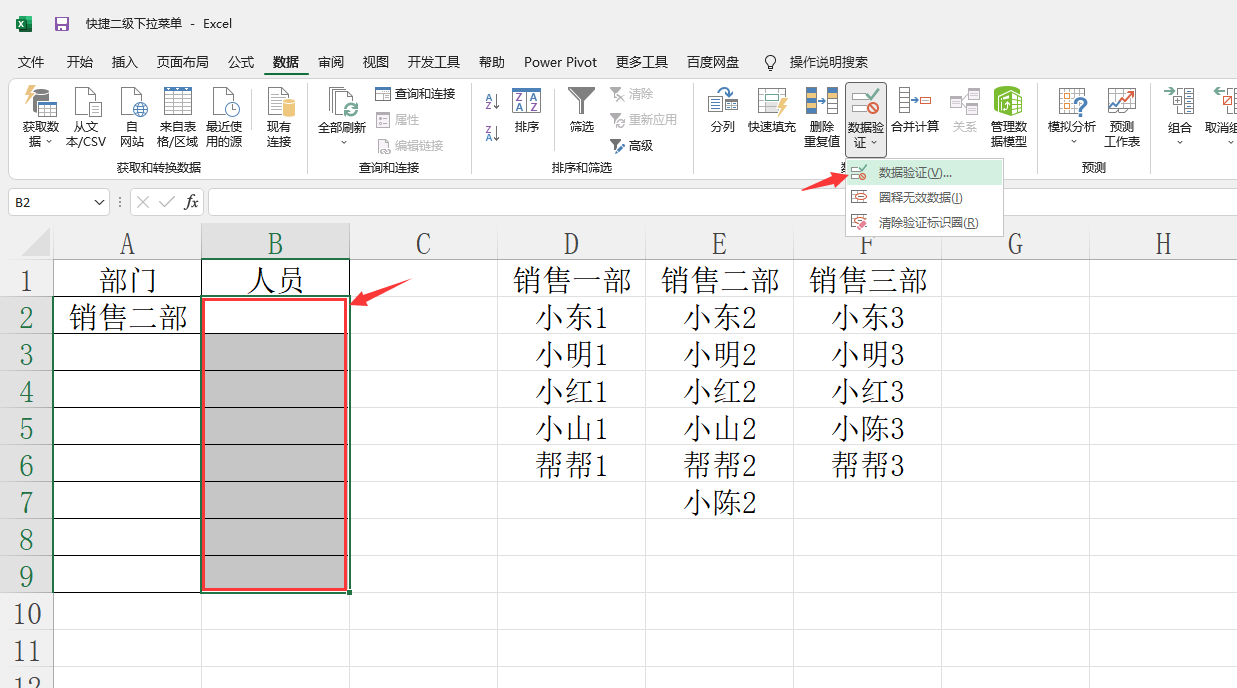
Task: Click the lightbulb 操作说明搜索 search box
Action: (816, 62)
